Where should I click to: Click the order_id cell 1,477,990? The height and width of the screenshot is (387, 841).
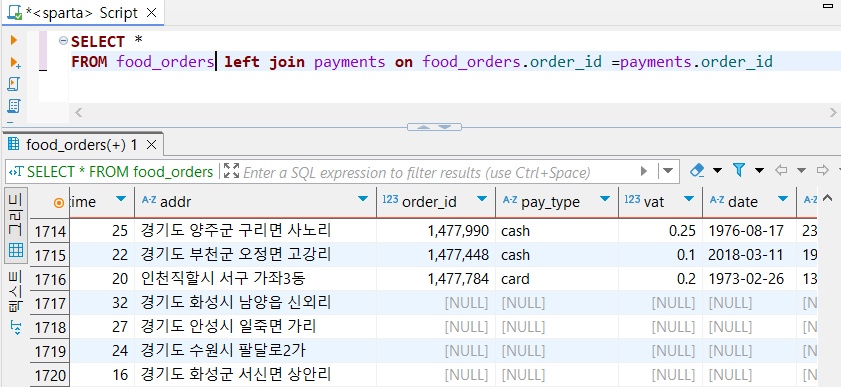436,230
